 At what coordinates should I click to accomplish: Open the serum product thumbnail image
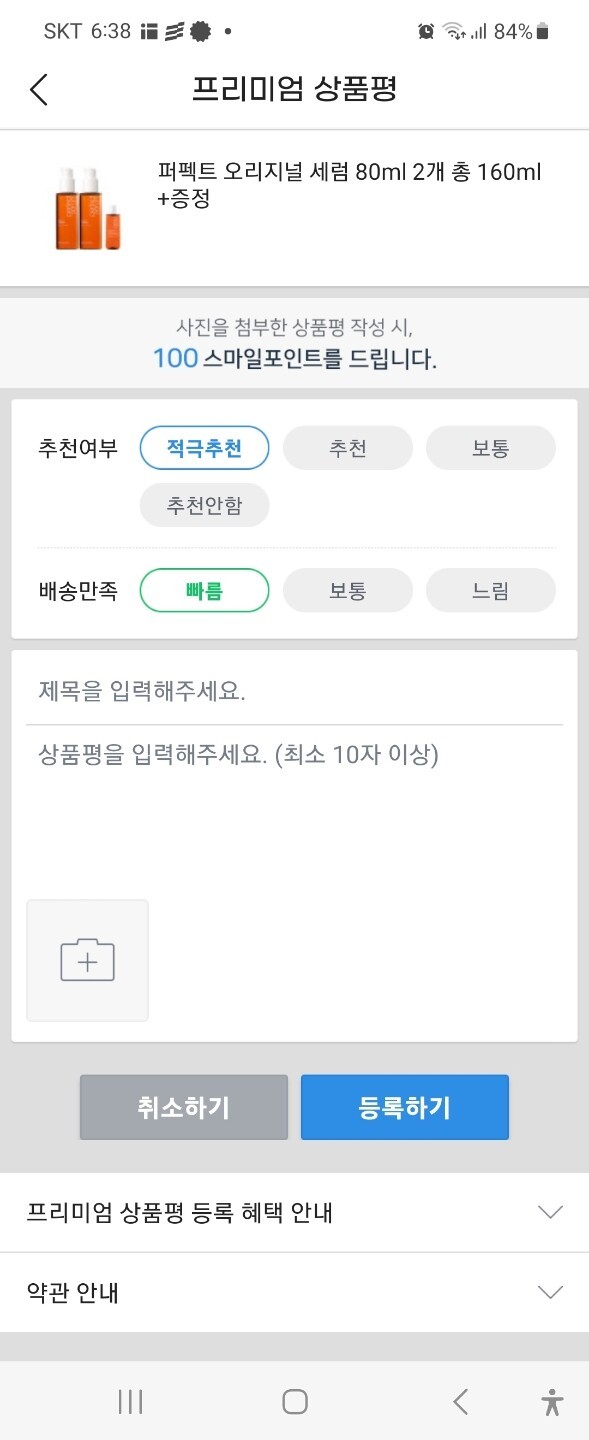[88, 208]
